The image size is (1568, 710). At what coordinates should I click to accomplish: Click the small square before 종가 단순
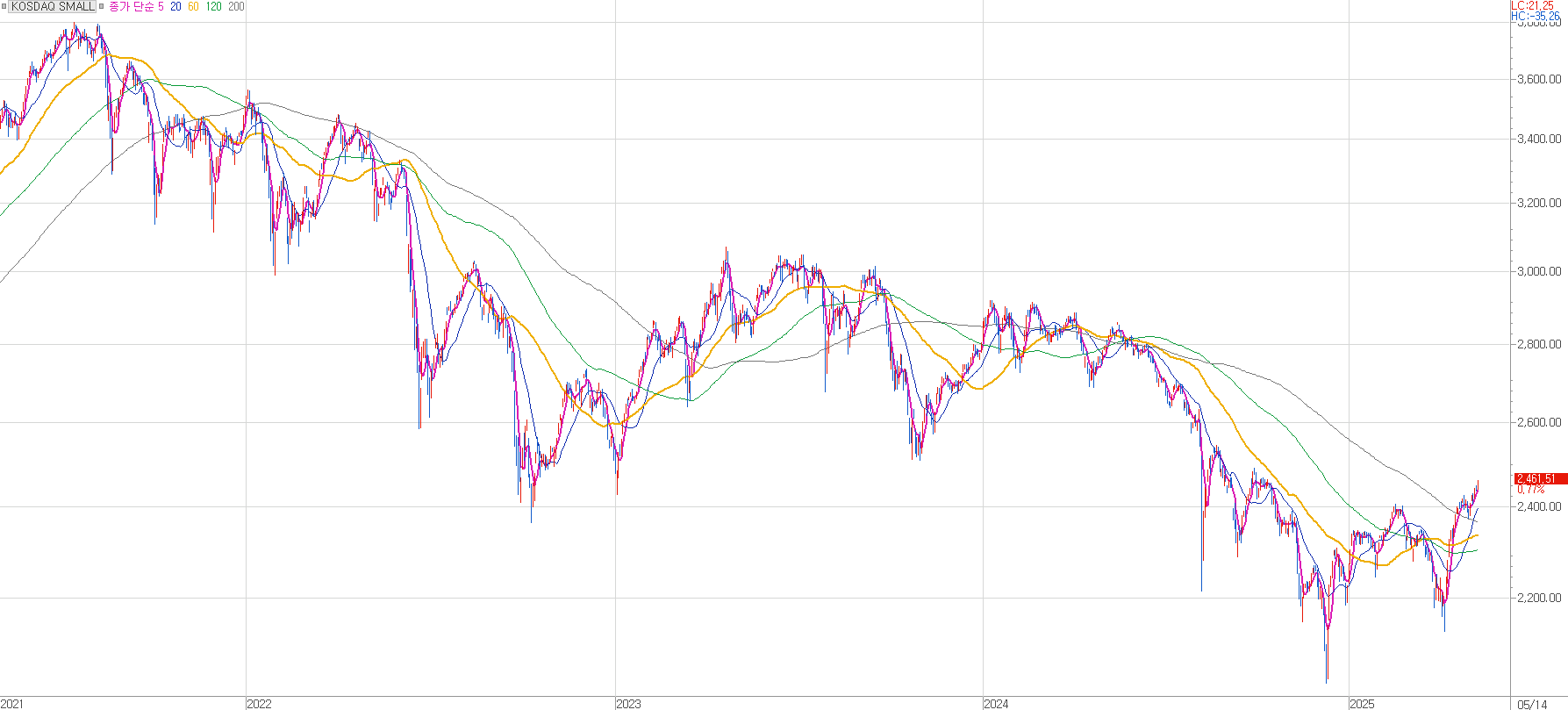click(102, 6)
